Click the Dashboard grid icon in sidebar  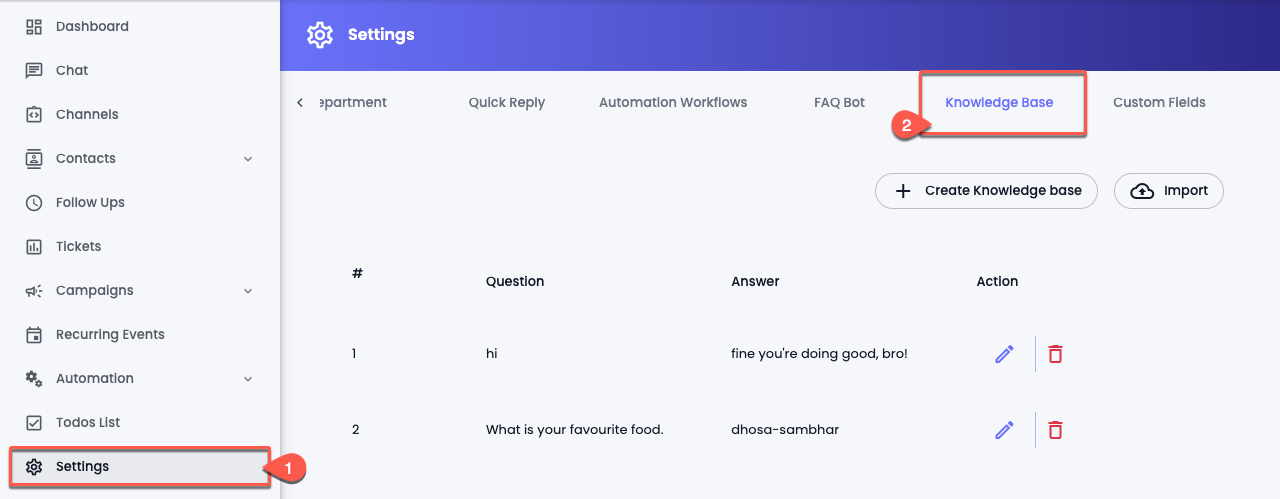point(34,27)
